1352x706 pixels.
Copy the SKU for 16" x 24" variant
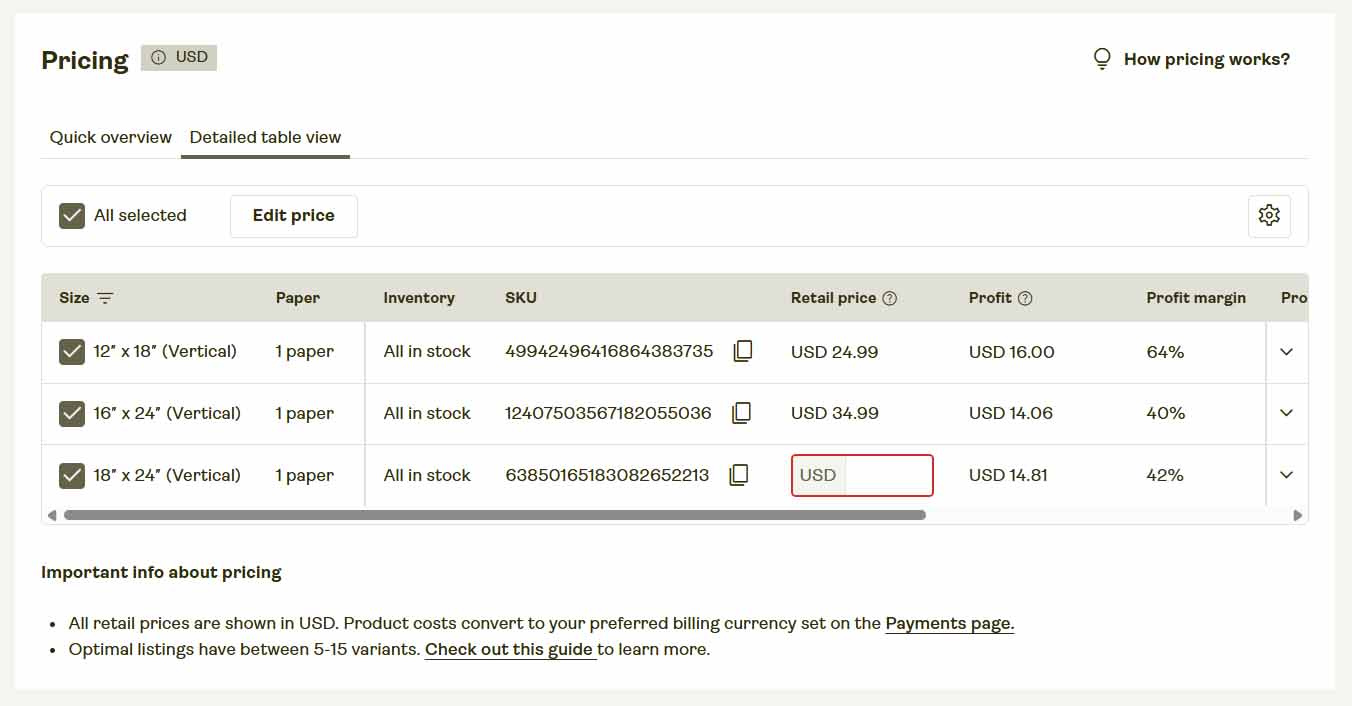point(741,413)
